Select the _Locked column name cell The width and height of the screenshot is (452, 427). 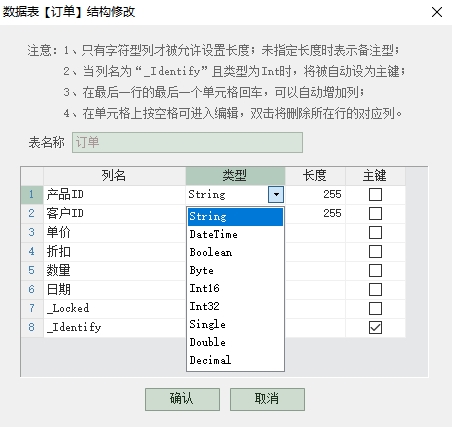point(114,308)
